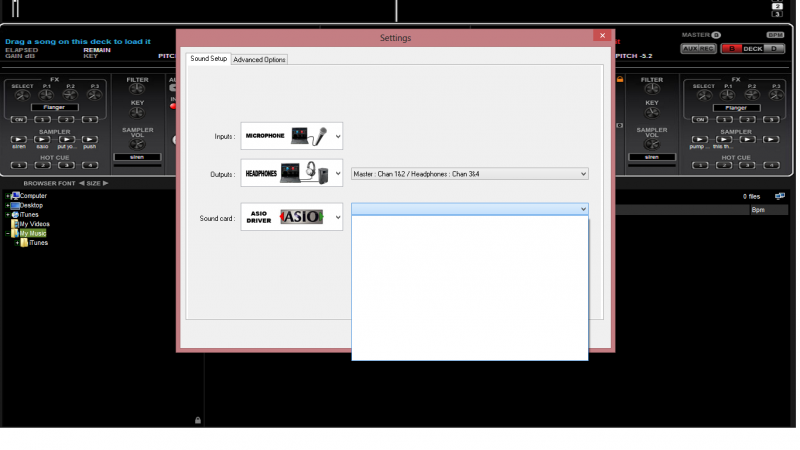Set left deck hot cue 1

click(19, 165)
